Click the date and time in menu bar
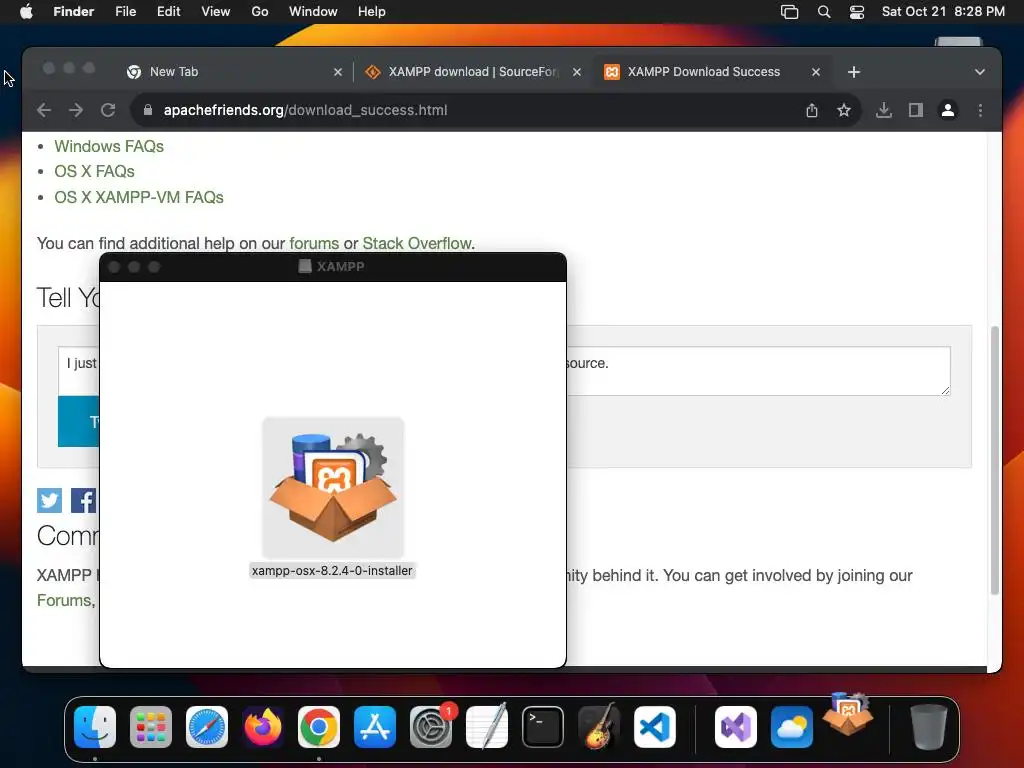Screen dimensions: 1024x768 point(943,12)
